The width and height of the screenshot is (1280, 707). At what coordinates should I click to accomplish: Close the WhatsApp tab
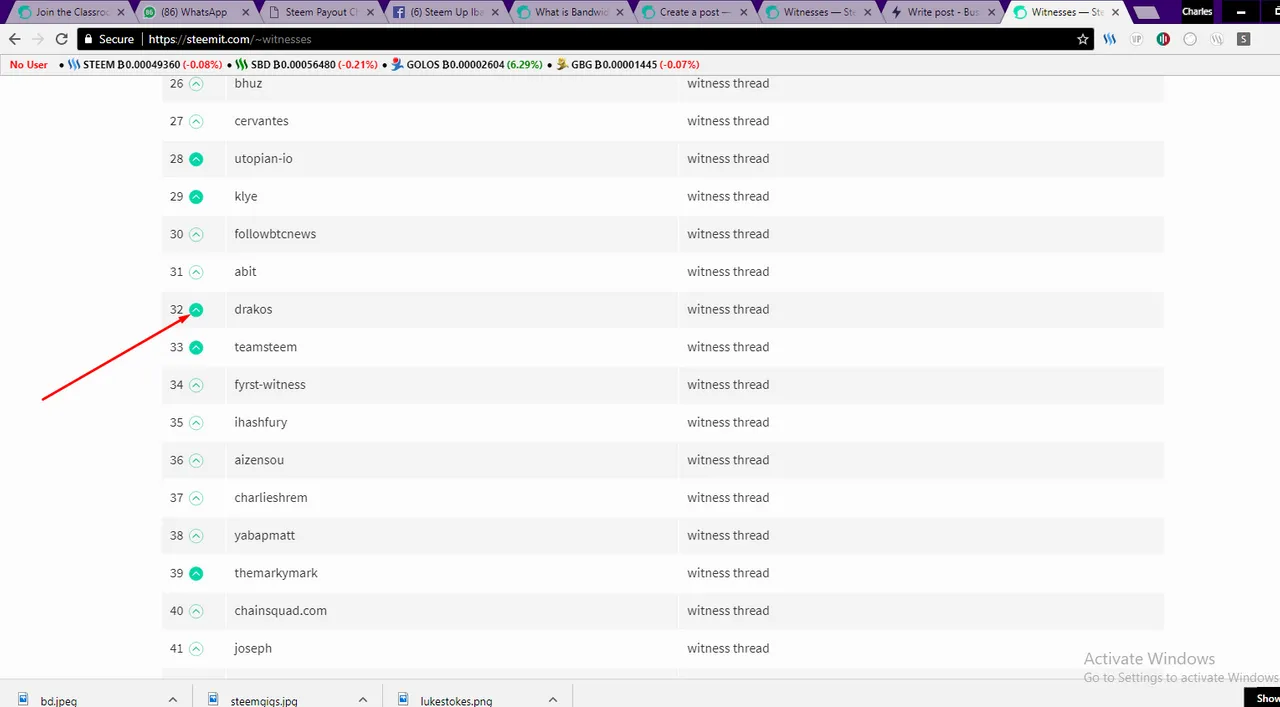(246, 13)
